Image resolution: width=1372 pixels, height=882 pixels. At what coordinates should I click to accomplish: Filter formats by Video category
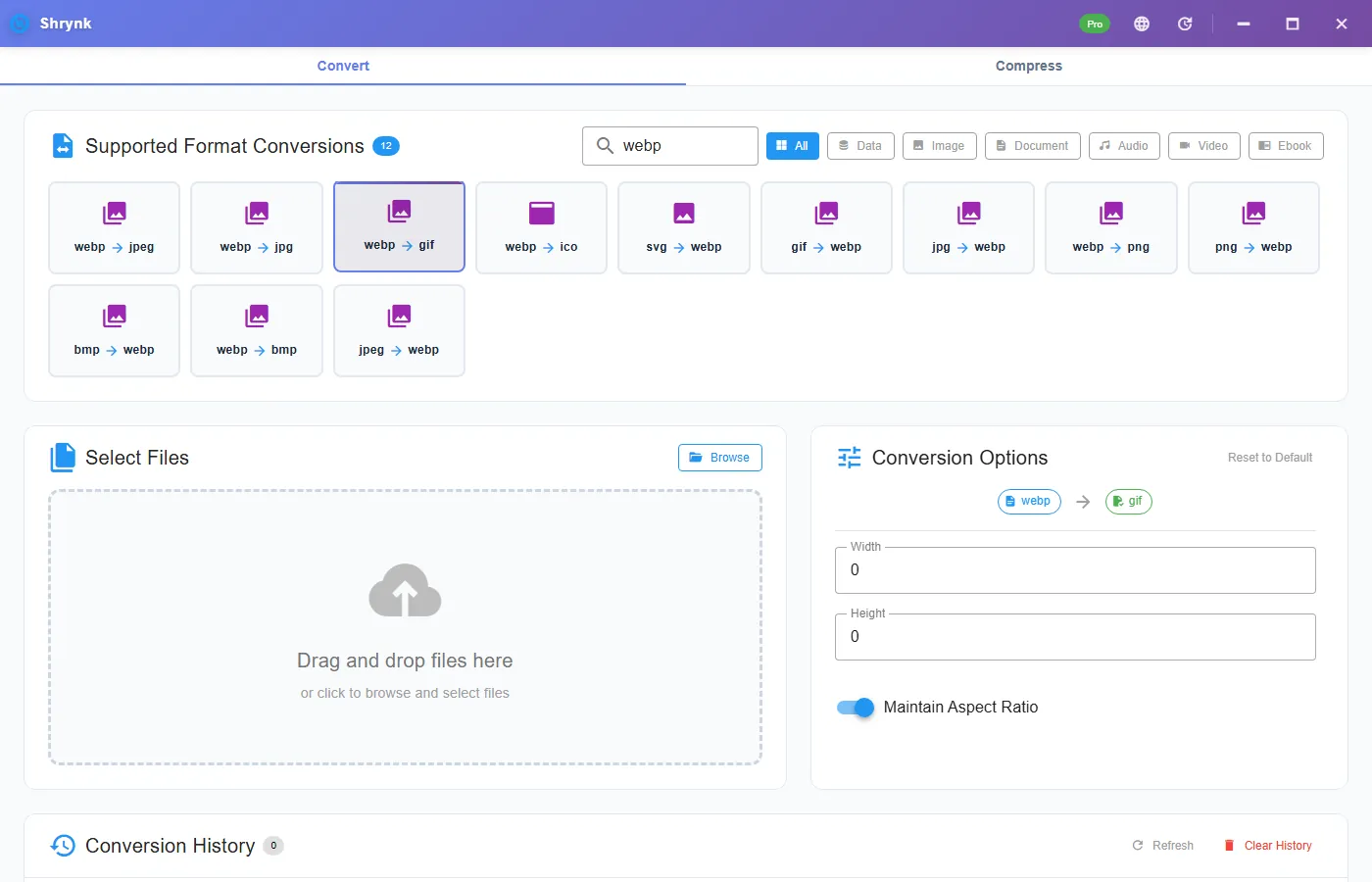1204,146
